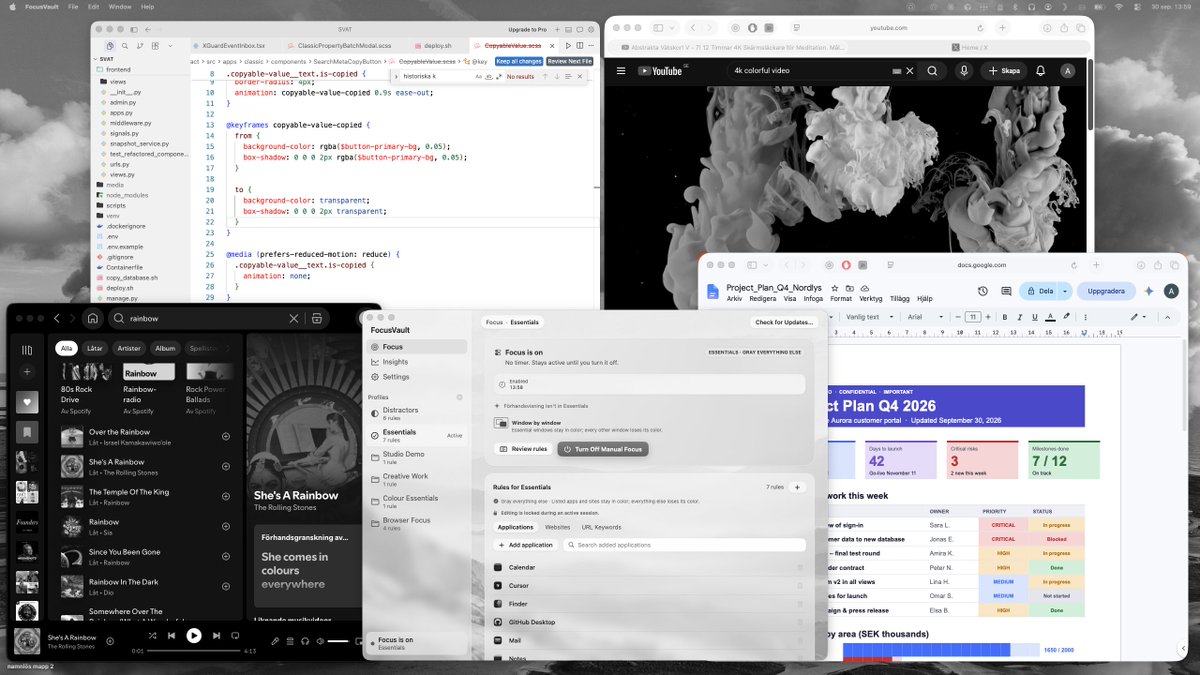Click the Spotify track progress bar
The width and height of the screenshot is (1200, 675).
pyautogui.click(x=192, y=651)
